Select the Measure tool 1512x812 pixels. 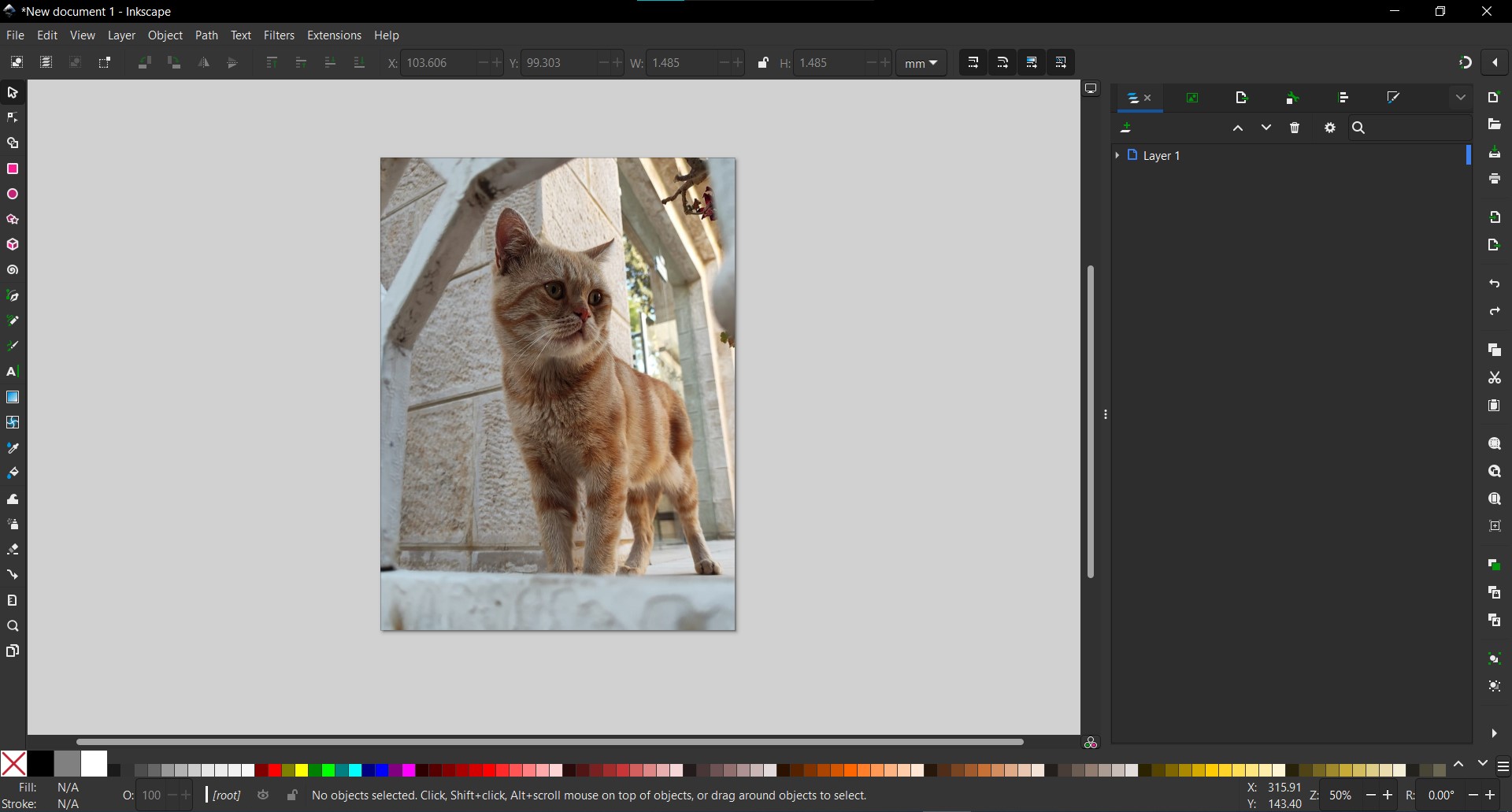pos(13,601)
